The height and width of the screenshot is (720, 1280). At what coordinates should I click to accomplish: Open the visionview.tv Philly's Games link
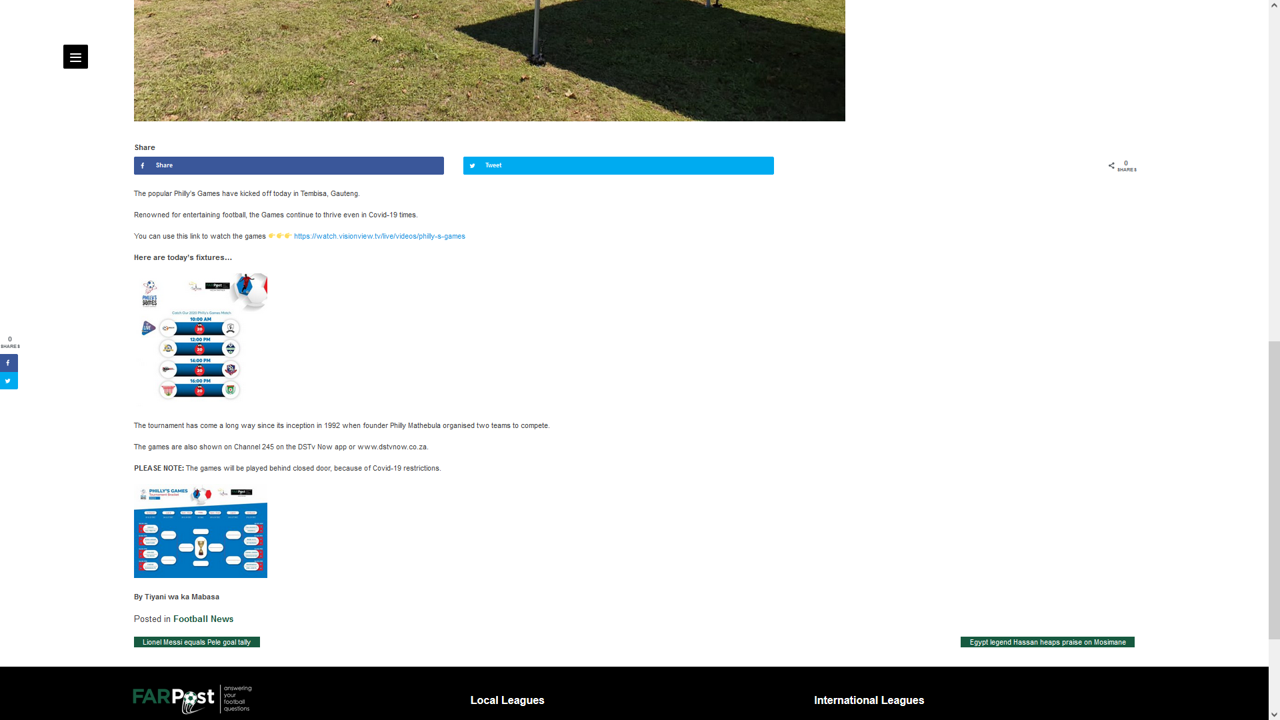pos(379,237)
